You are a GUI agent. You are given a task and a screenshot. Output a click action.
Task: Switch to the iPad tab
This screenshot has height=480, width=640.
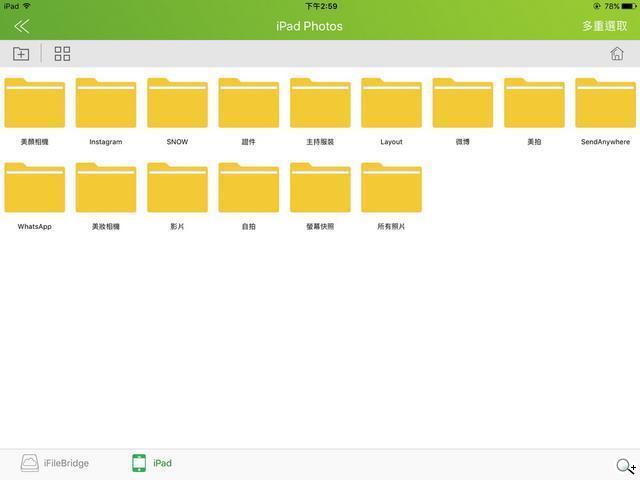152,463
